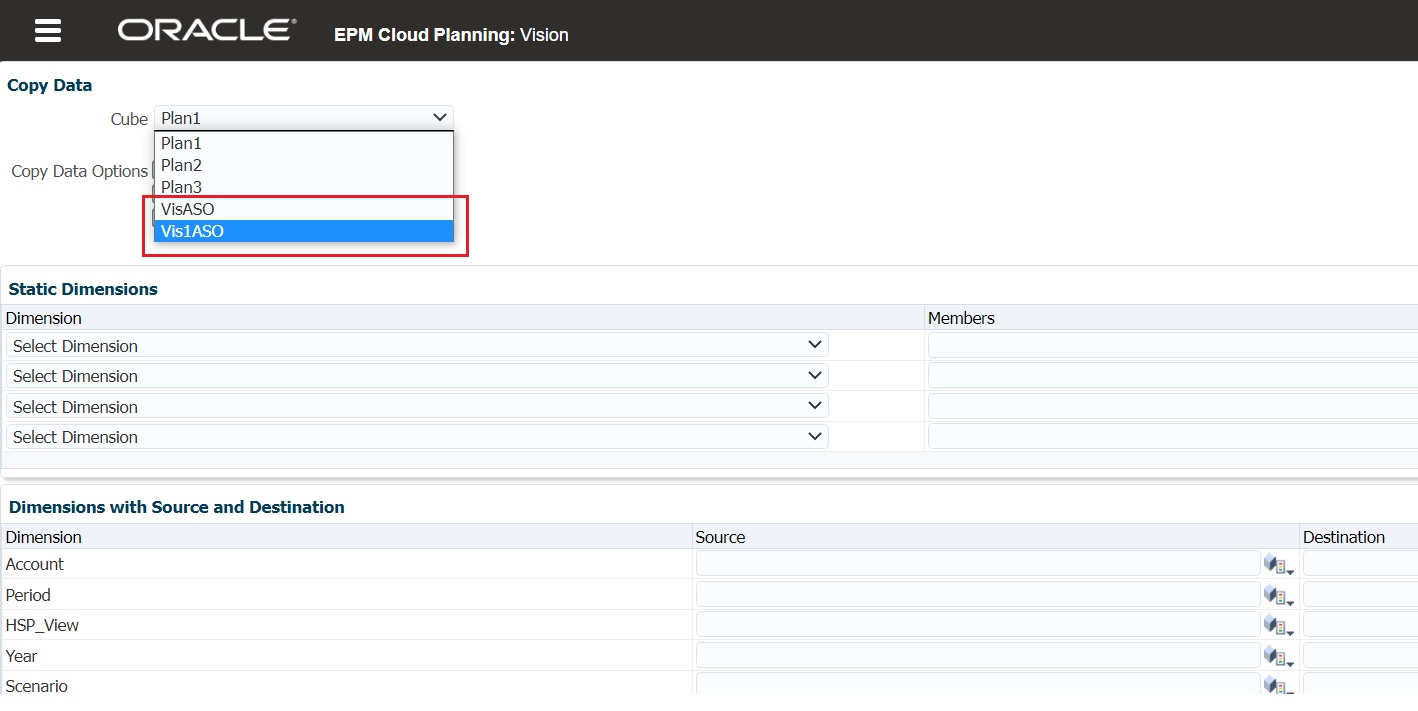Open the navigation hamburger menu
Image resolution: width=1418 pixels, height=711 pixels.
coord(47,29)
